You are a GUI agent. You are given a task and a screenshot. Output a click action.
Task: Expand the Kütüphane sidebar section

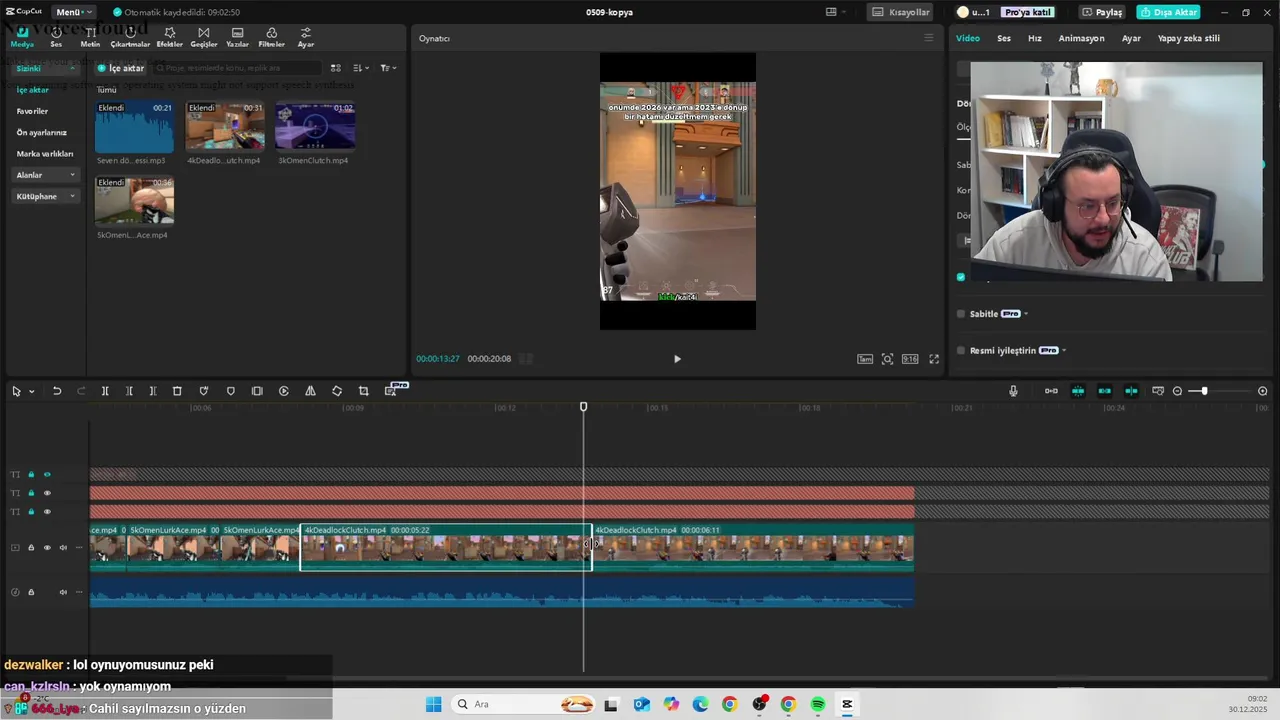tap(72, 196)
